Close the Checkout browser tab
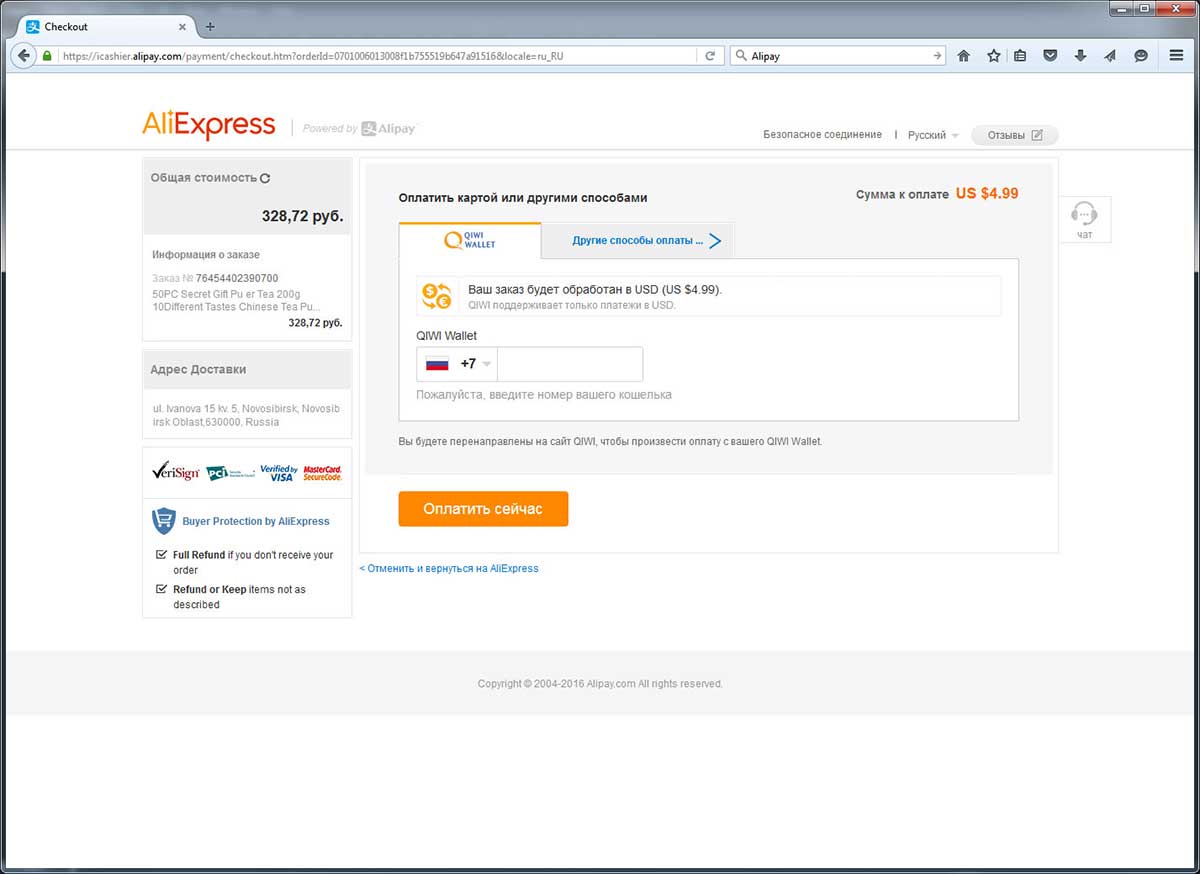Screen dimensions: 1200x874 click(182, 27)
